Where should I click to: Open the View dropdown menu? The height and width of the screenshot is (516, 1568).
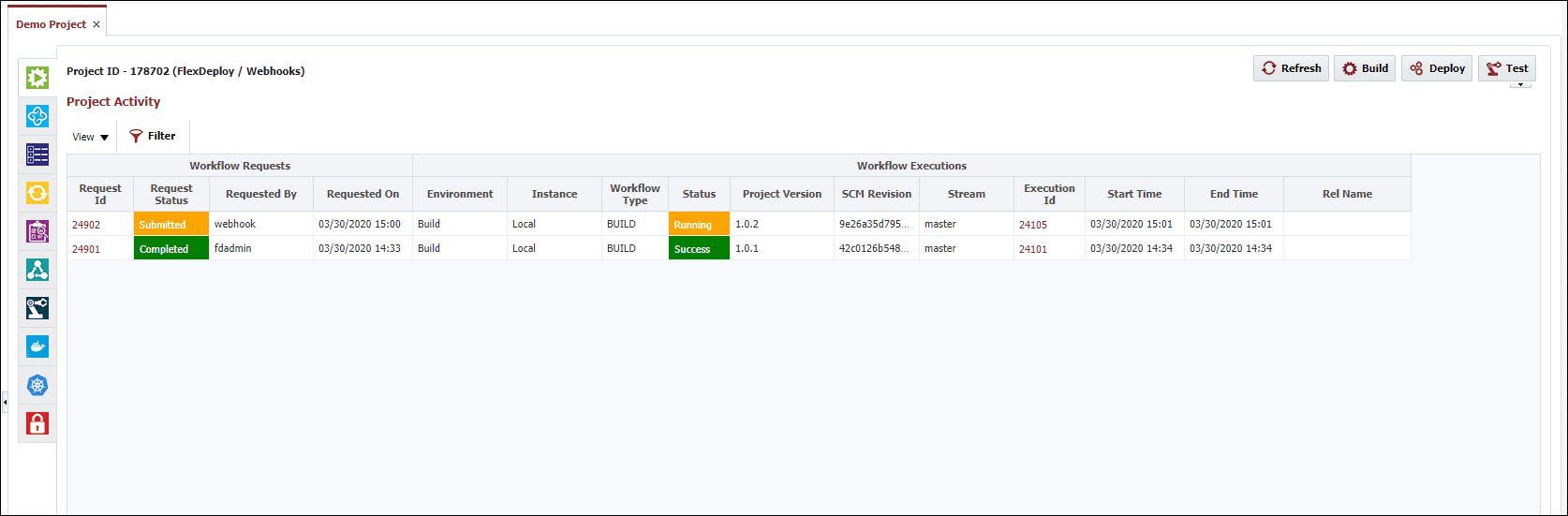click(90, 137)
